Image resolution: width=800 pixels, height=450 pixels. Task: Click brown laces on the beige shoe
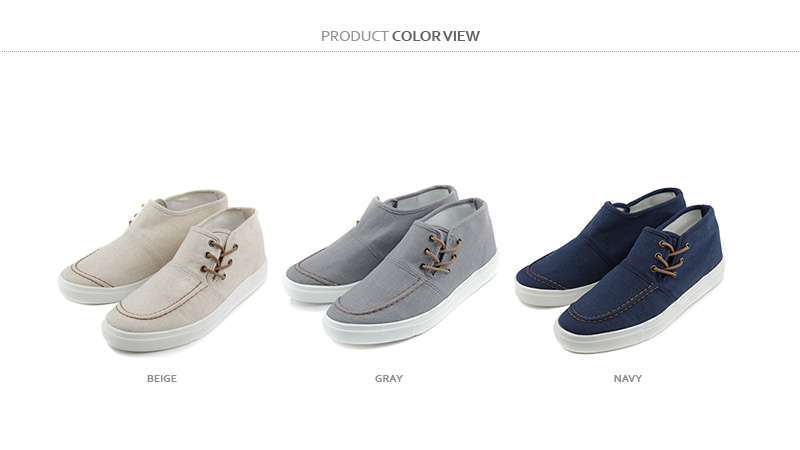[x=220, y=260]
